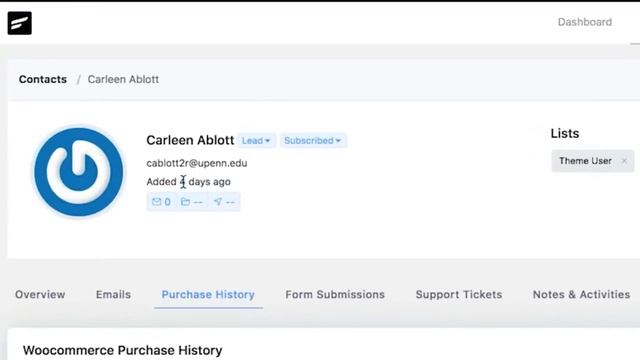Switch to the Overview tab
640x360 pixels.
[40, 294]
